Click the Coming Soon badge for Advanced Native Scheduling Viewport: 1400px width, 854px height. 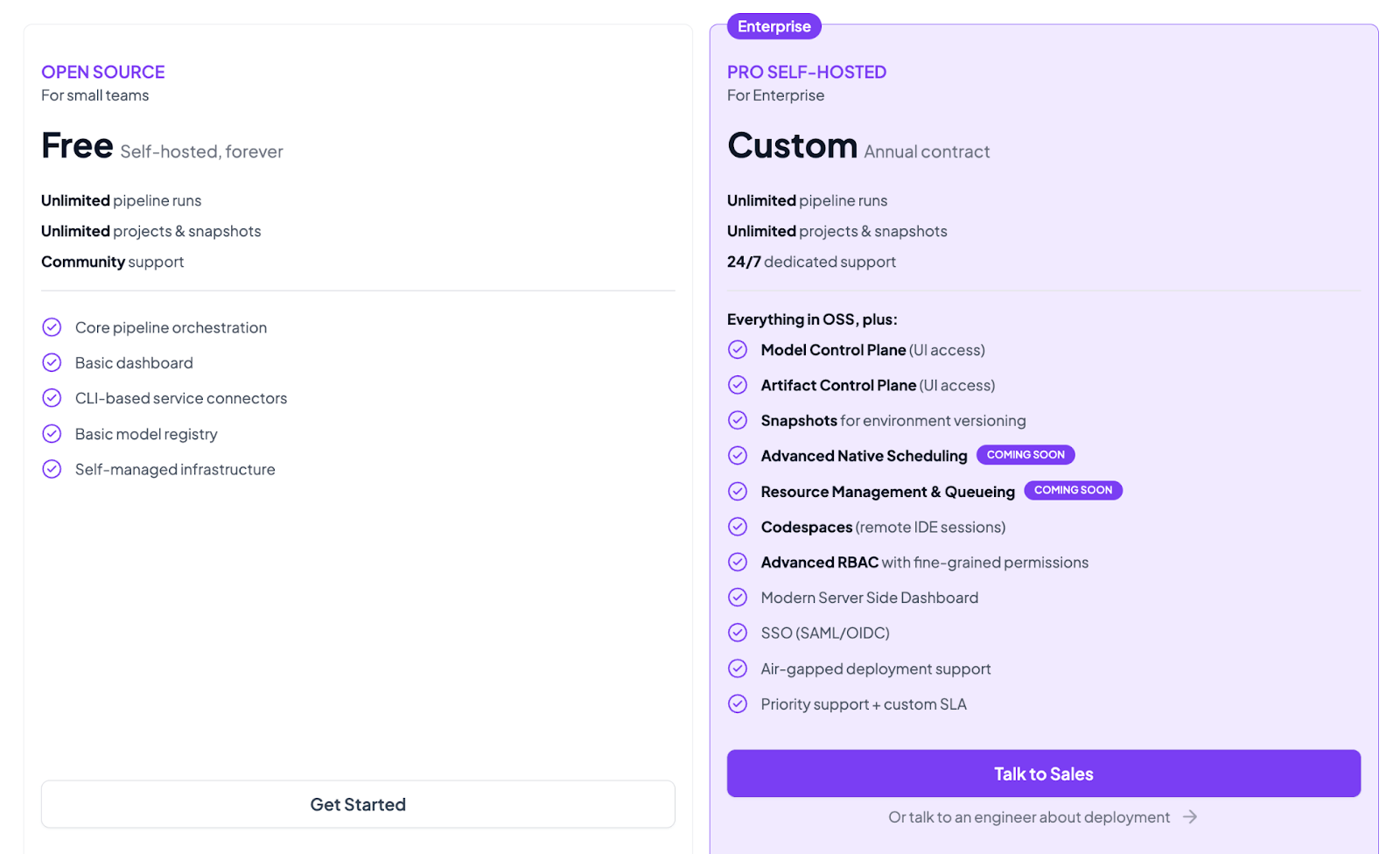(1025, 455)
